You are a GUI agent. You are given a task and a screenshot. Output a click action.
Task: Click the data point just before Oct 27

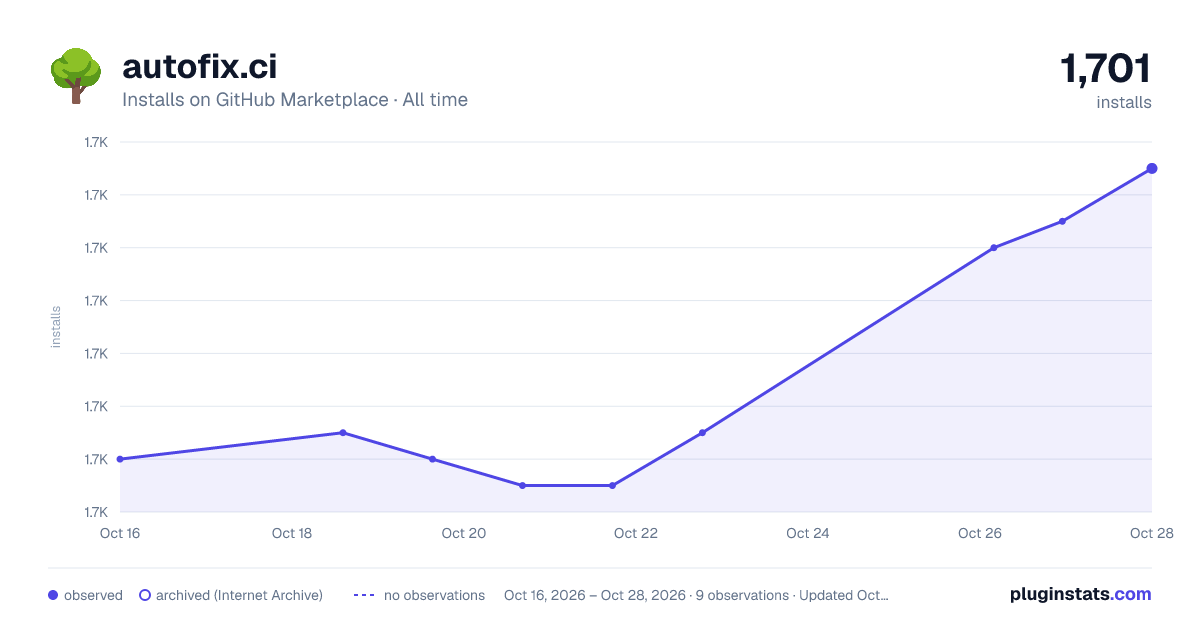coord(1062,221)
